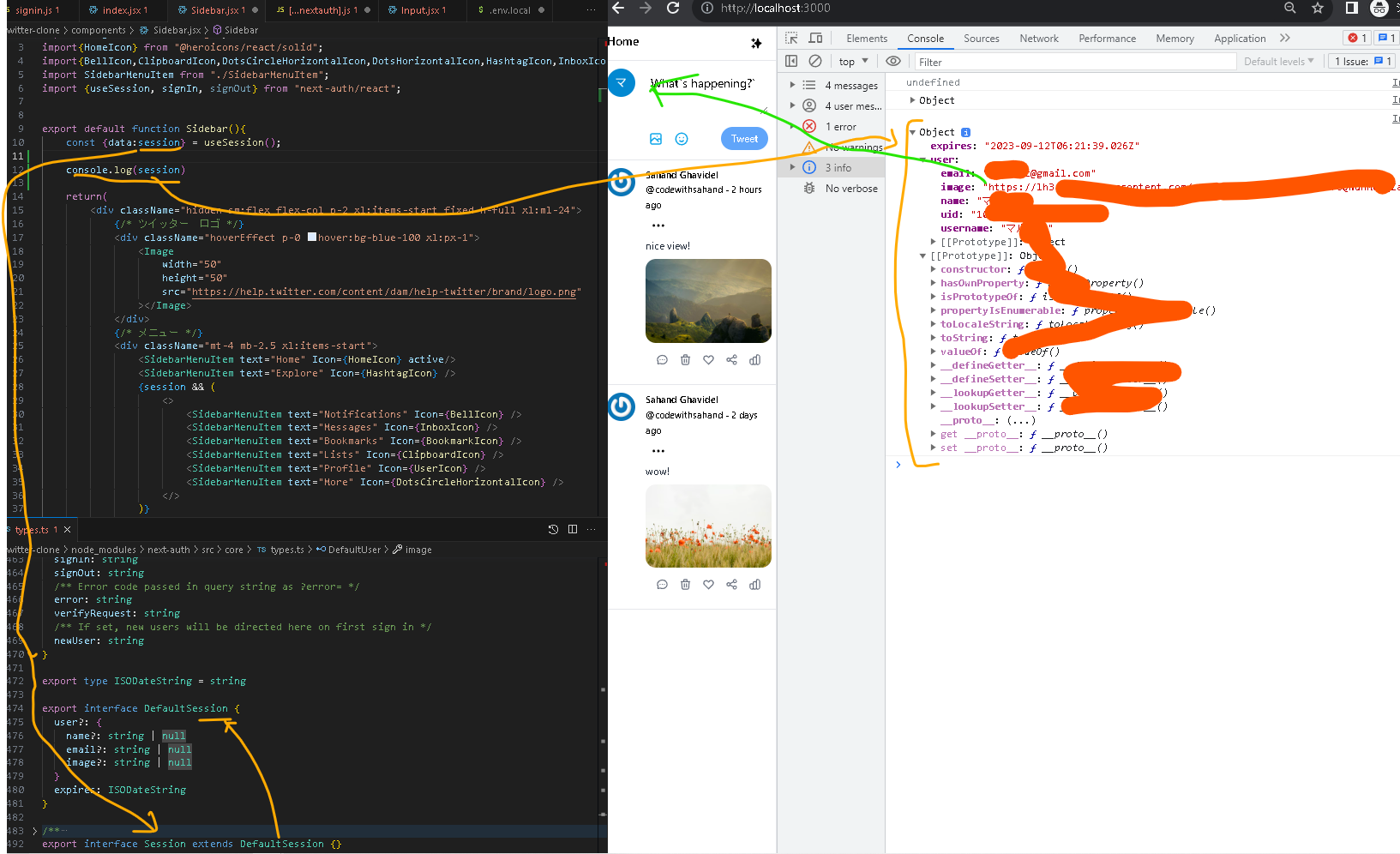1400x854 pixels.
Task: Open stats chart icon on 'wow!' post
Action: (754, 585)
